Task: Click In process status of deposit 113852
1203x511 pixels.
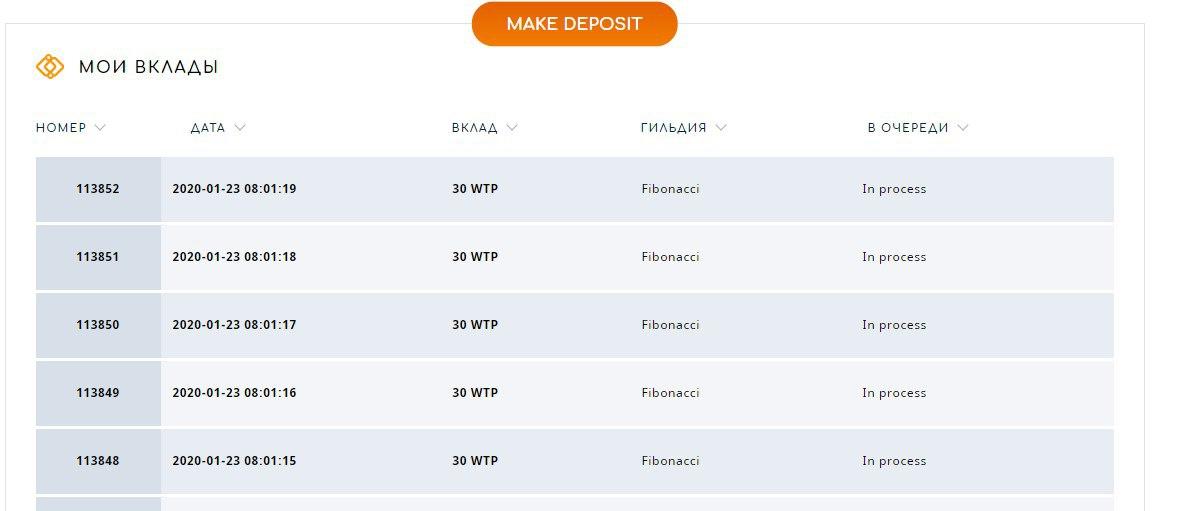Action: pyautogui.click(x=894, y=189)
